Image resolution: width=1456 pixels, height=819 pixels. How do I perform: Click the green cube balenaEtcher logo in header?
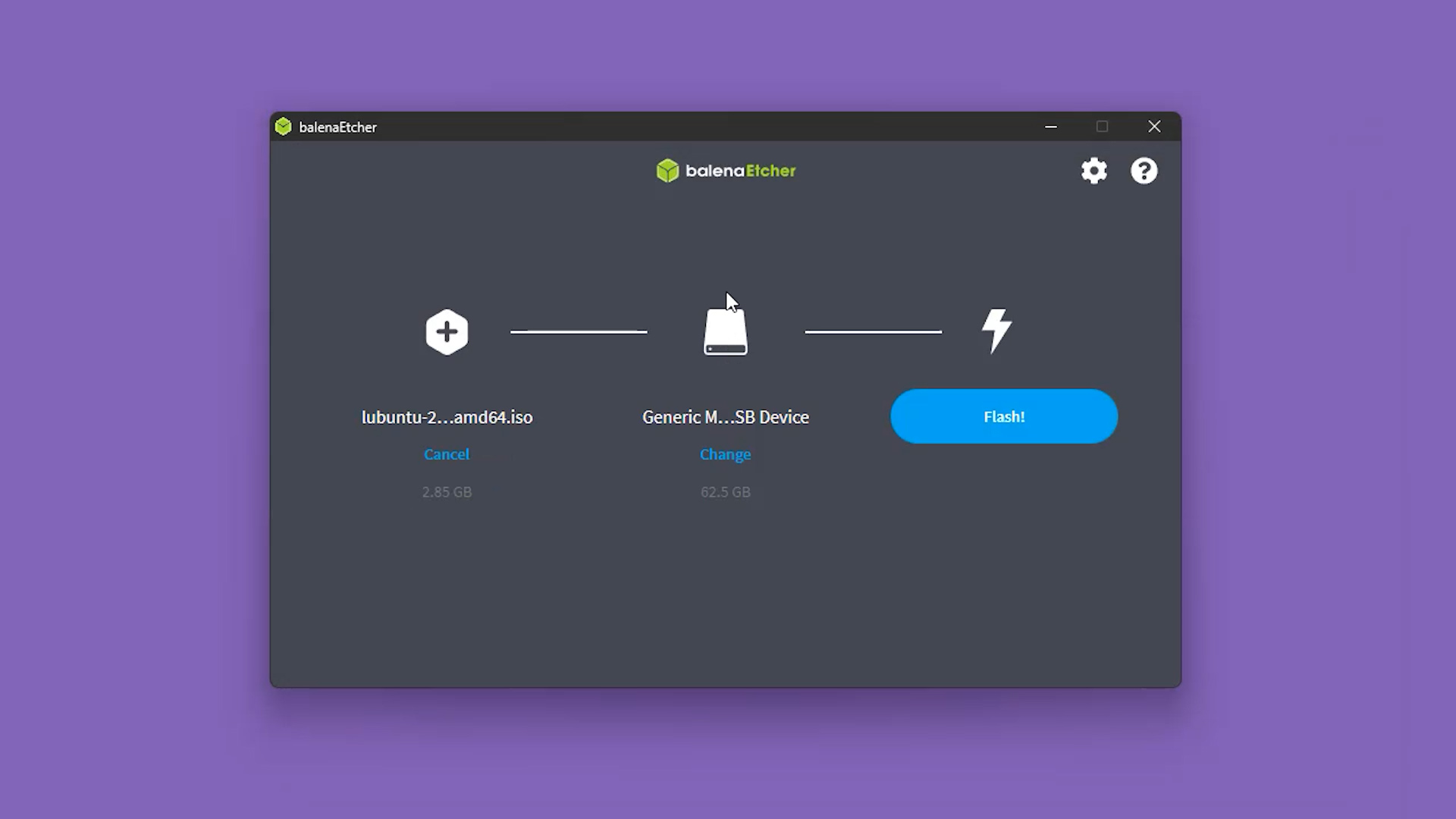pyautogui.click(x=667, y=171)
